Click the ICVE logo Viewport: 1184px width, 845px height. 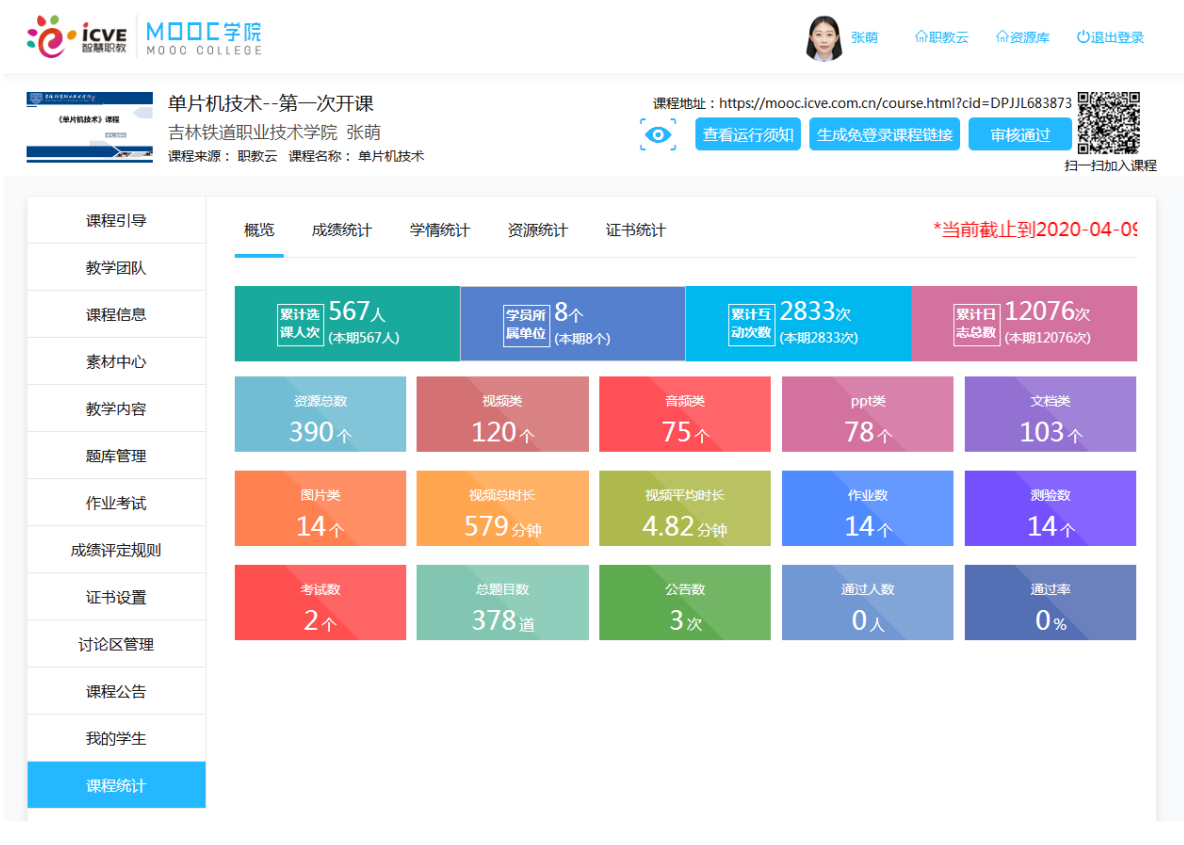click(x=77, y=36)
